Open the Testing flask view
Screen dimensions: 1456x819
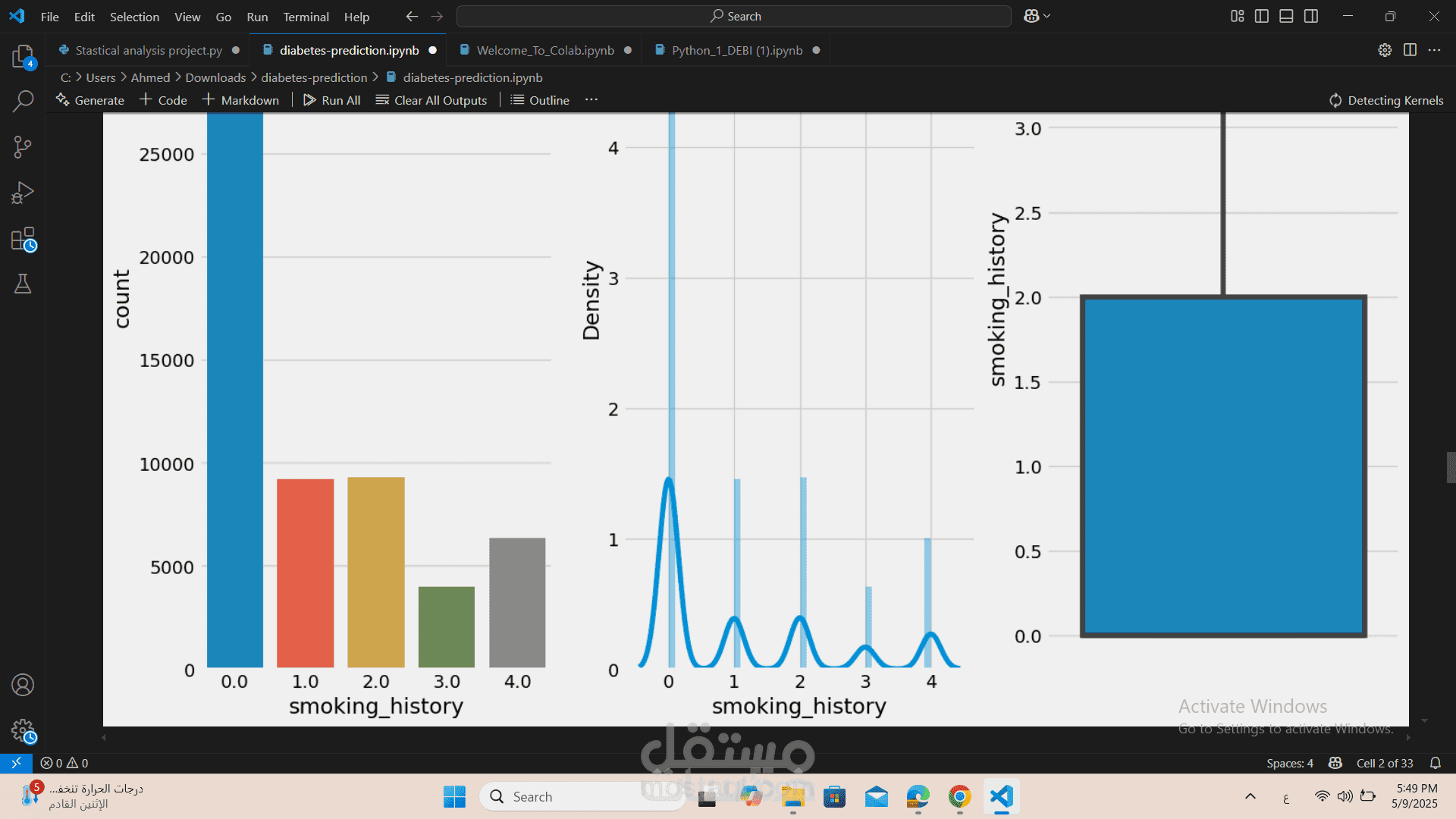(x=23, y=284)
